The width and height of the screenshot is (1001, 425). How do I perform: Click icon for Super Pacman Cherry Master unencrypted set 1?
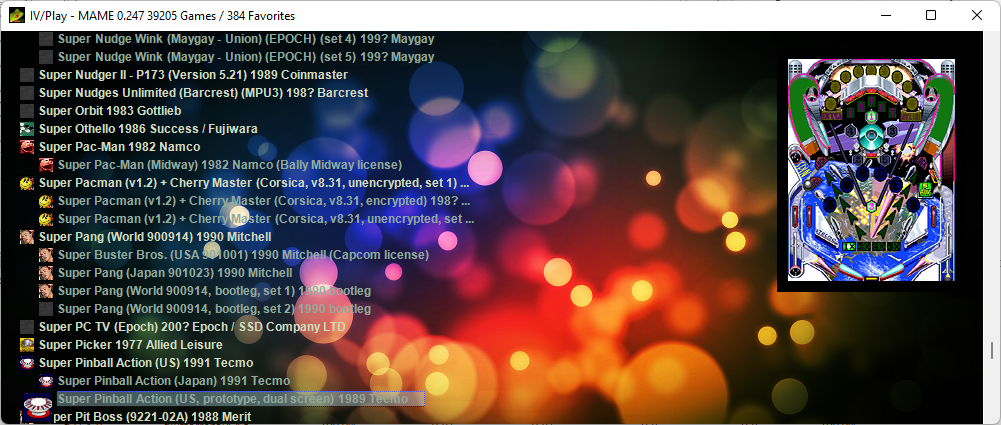(27, 183)
